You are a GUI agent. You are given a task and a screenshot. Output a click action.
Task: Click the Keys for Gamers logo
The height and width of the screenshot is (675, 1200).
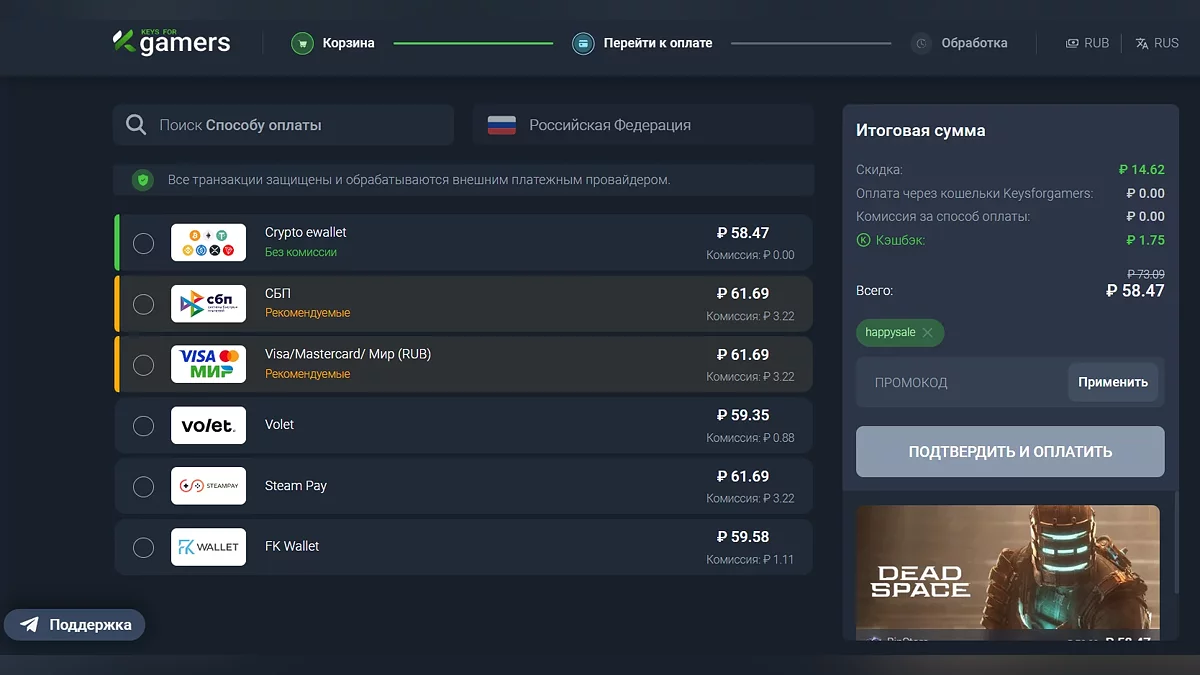click(x=171, y=42)
